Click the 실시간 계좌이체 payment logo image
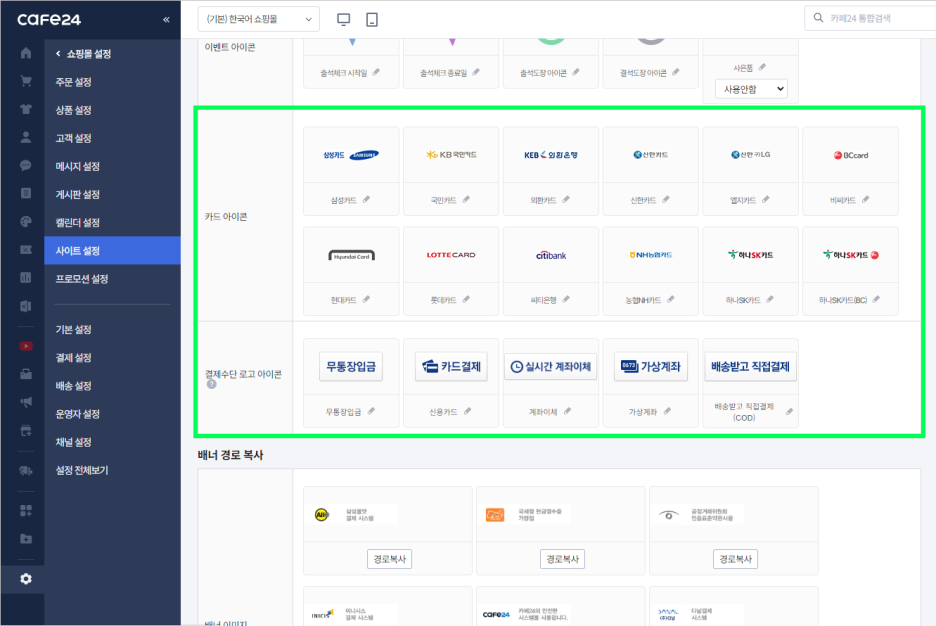 tap(551, 366)
